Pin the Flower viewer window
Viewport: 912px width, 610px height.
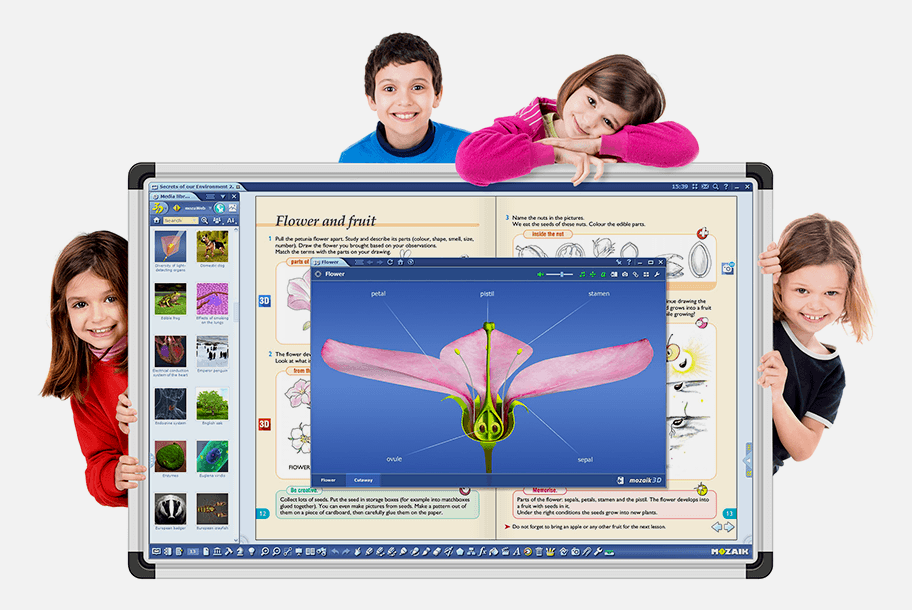(619, 262)
